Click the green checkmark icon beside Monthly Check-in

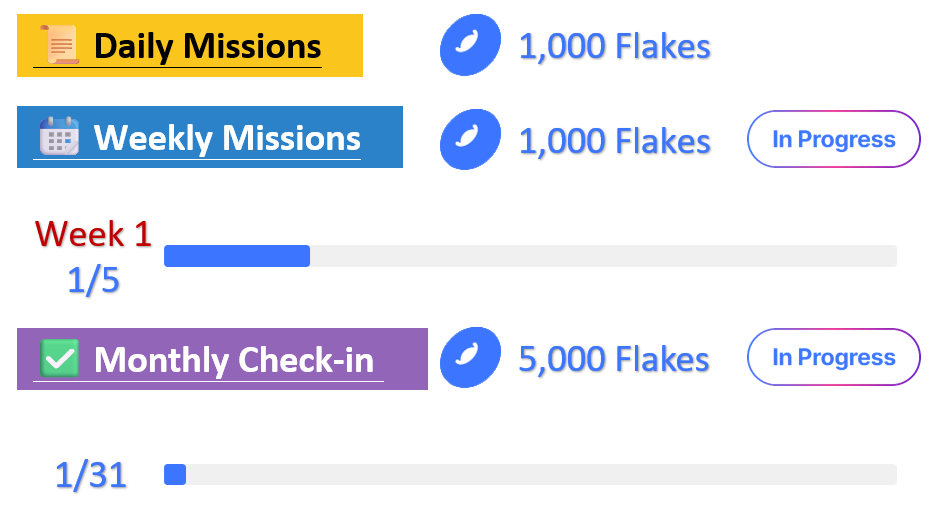click(x=59, y=358)
